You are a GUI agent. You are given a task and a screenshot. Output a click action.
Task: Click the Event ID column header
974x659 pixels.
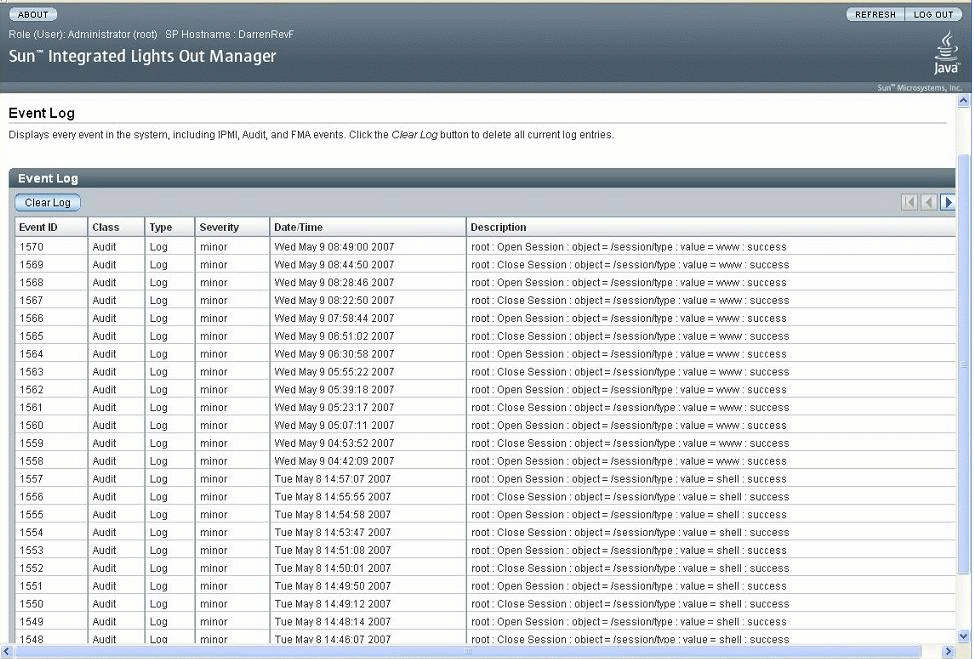[x=51, y=227]
